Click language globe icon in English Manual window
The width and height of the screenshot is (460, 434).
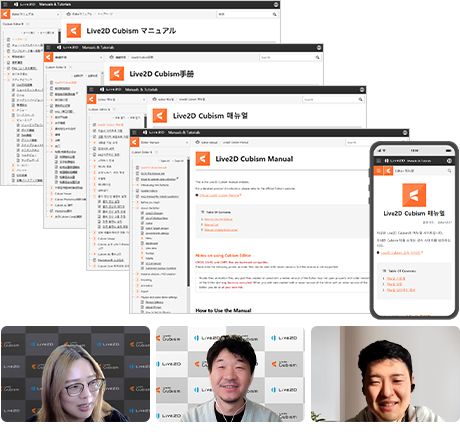pos(405,132)
